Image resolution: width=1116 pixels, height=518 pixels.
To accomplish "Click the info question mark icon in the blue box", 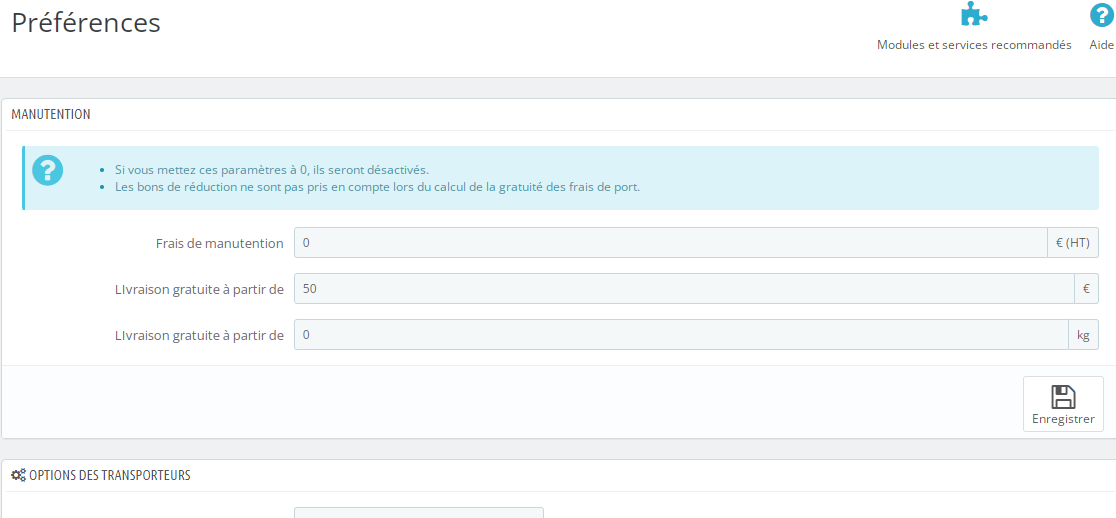I will 48,170.
